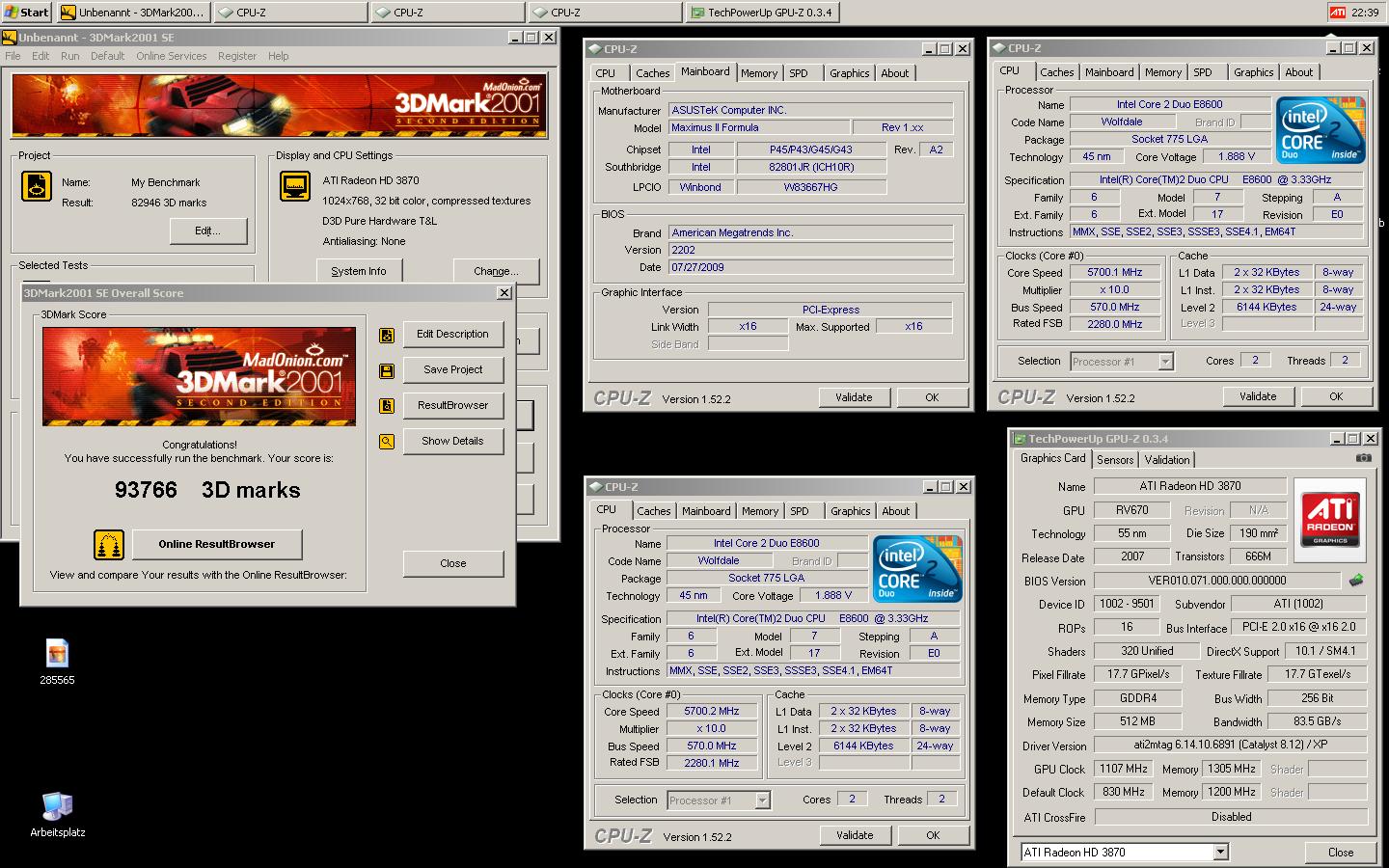Click Core Speed 5700.1 MHz in top-right CPU-Z
Screen dimensions: 1389x868
click(x=1115, y=273)
